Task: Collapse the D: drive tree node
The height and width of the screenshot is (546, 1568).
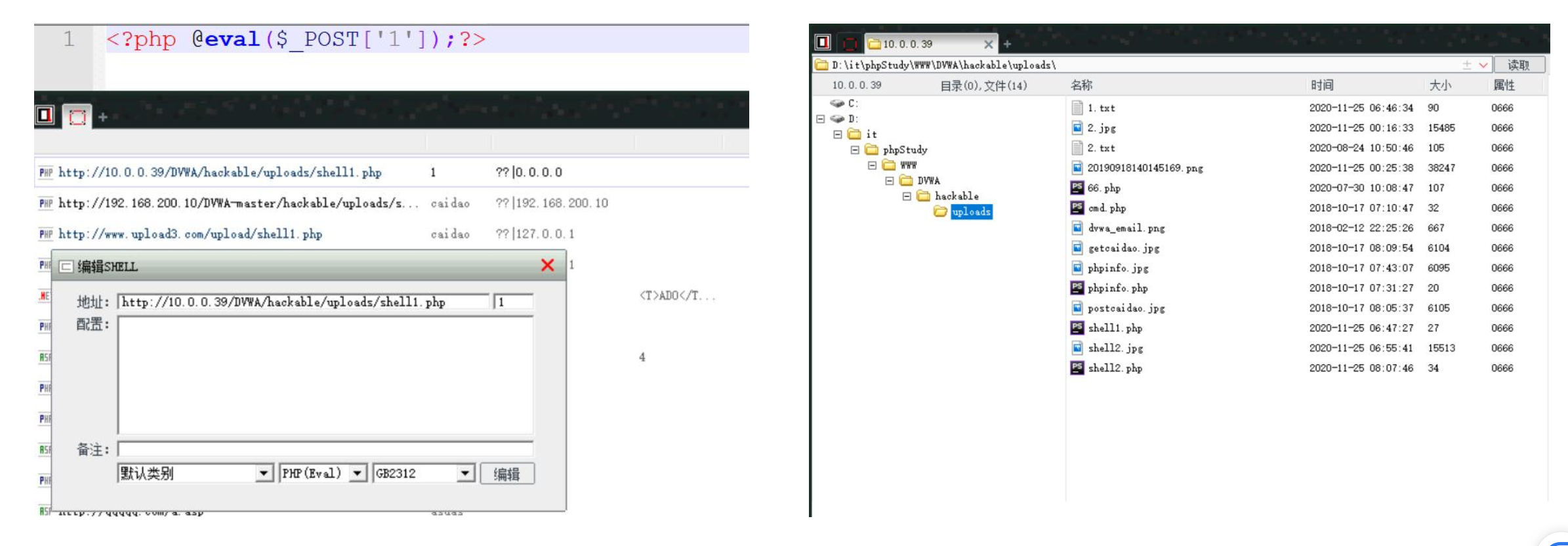Action: [x=820, y=119]
